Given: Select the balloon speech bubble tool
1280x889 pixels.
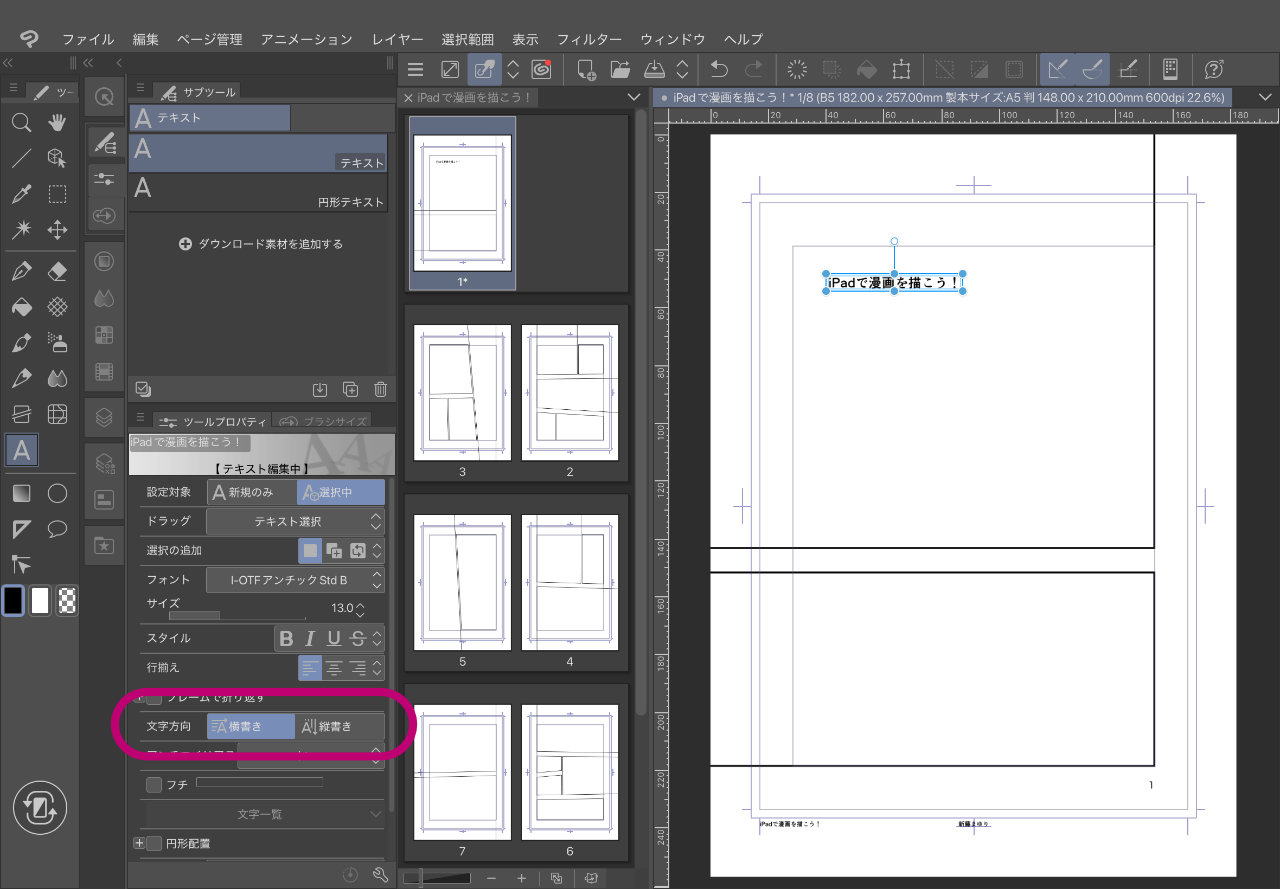Looking at the screenshot, I should click(x=57, y=529).
